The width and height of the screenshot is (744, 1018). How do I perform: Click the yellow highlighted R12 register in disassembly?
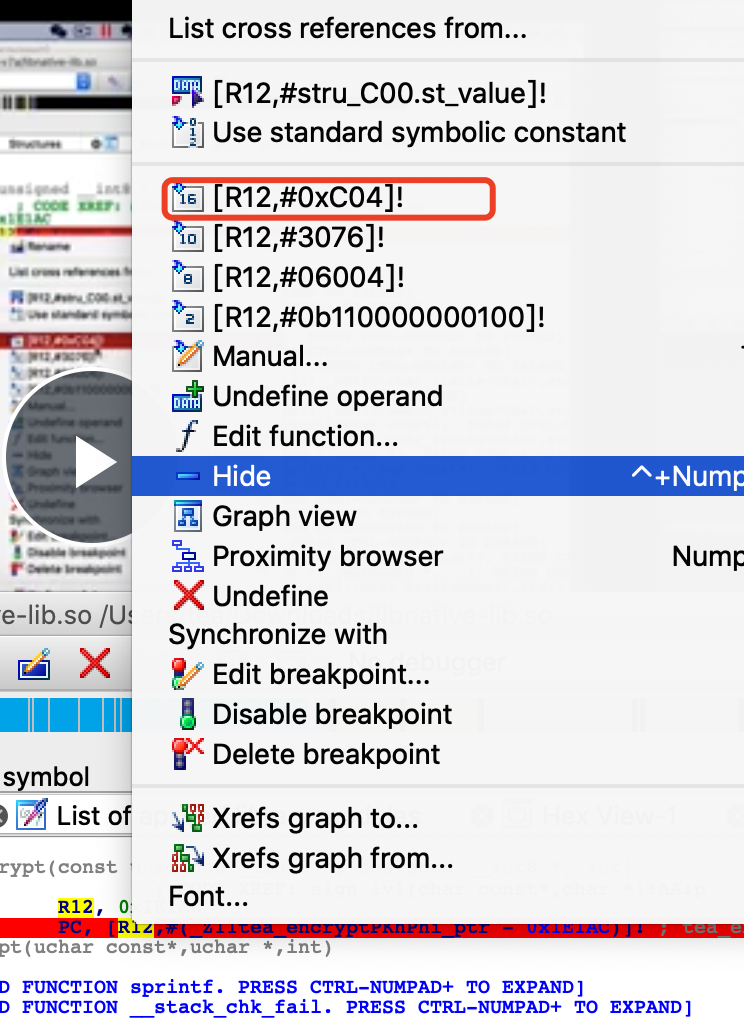tap(75, 907)
